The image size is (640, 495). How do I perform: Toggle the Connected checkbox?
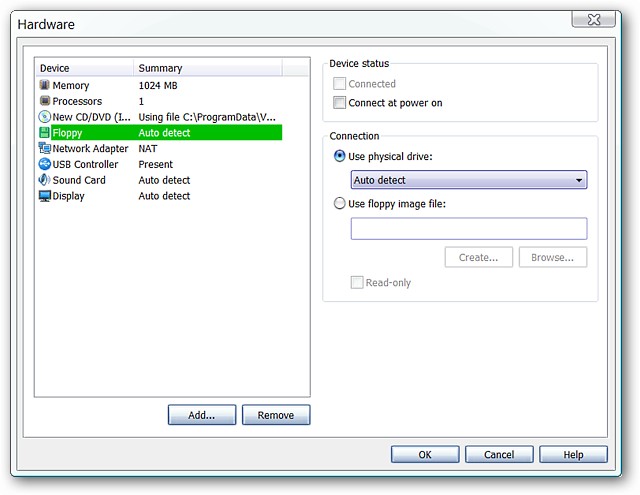[x=339, y=84]
